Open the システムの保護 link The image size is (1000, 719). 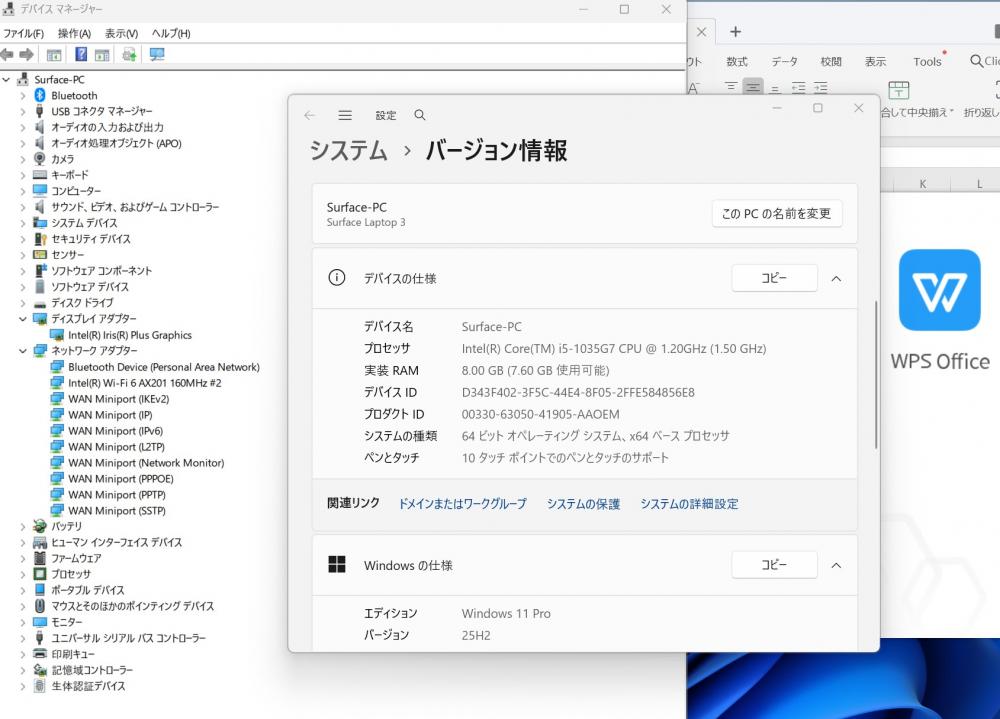click(x=583, y=504)
